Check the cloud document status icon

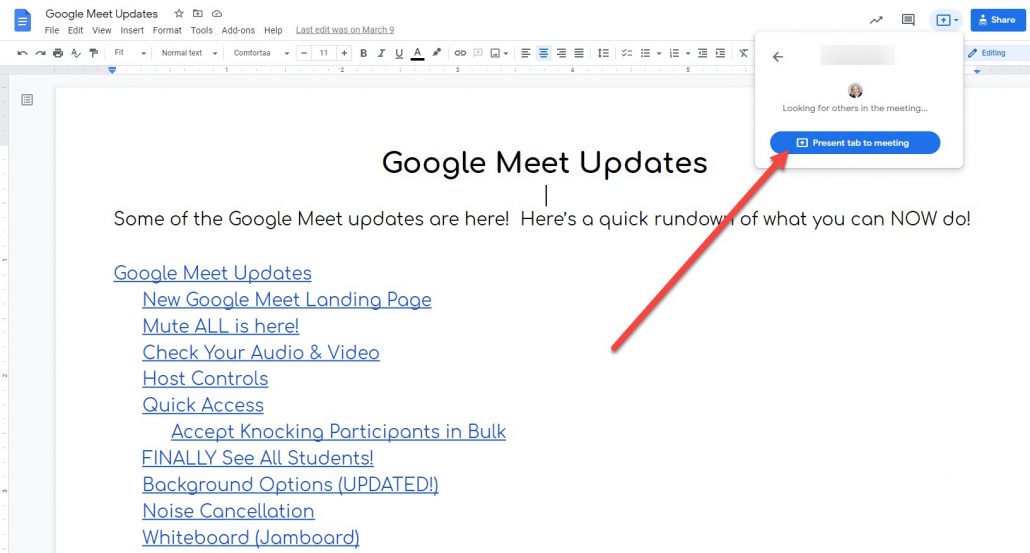coord(217,13)
